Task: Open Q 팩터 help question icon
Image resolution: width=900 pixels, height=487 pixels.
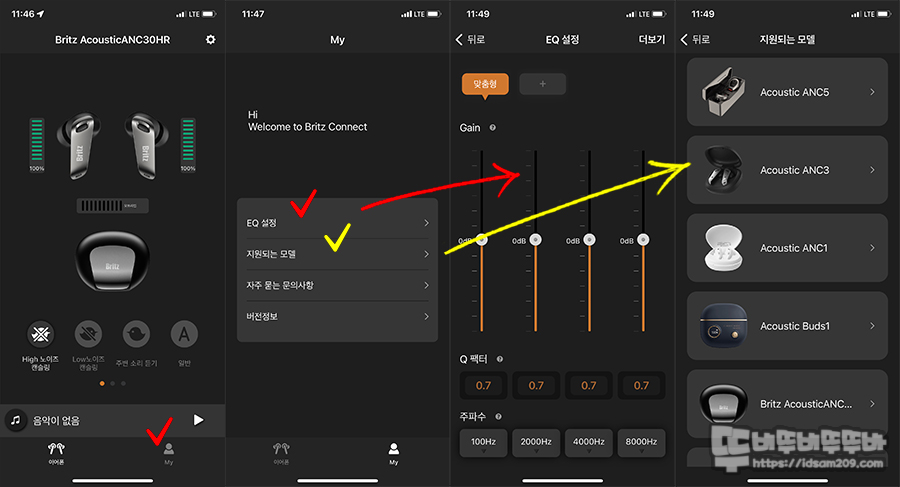Action: point(500,359)
